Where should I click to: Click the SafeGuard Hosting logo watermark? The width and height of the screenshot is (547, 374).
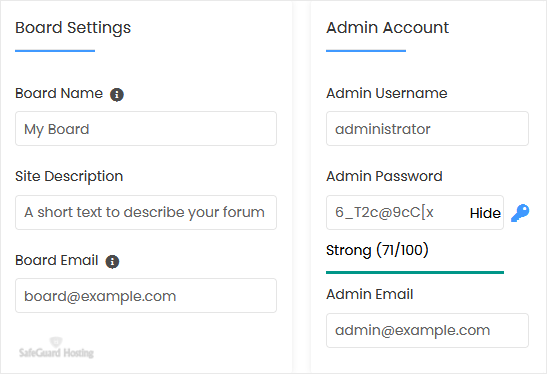coord(56,348)
